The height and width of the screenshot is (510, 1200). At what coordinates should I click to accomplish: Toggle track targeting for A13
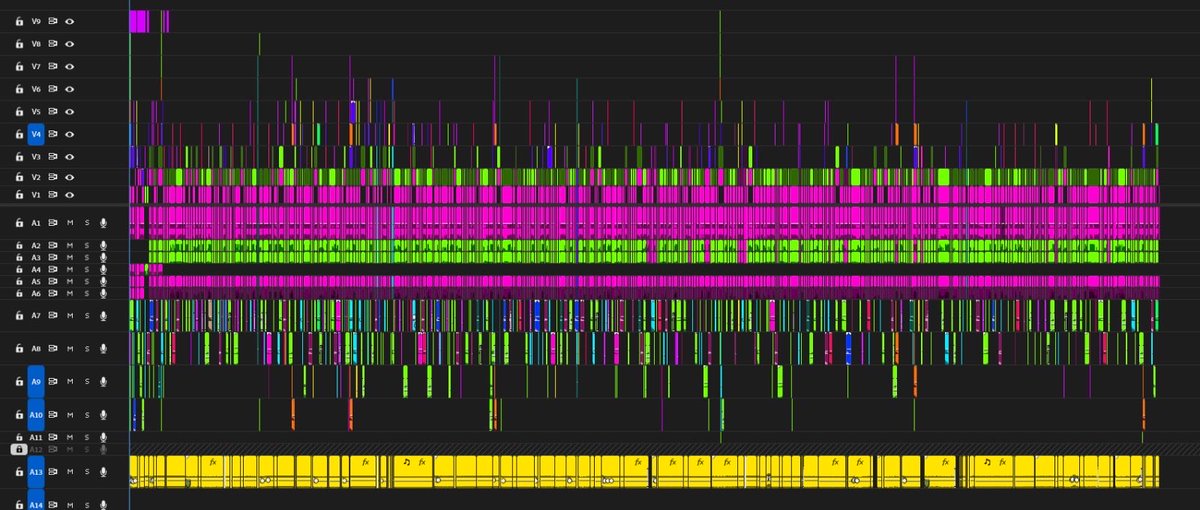36,472
